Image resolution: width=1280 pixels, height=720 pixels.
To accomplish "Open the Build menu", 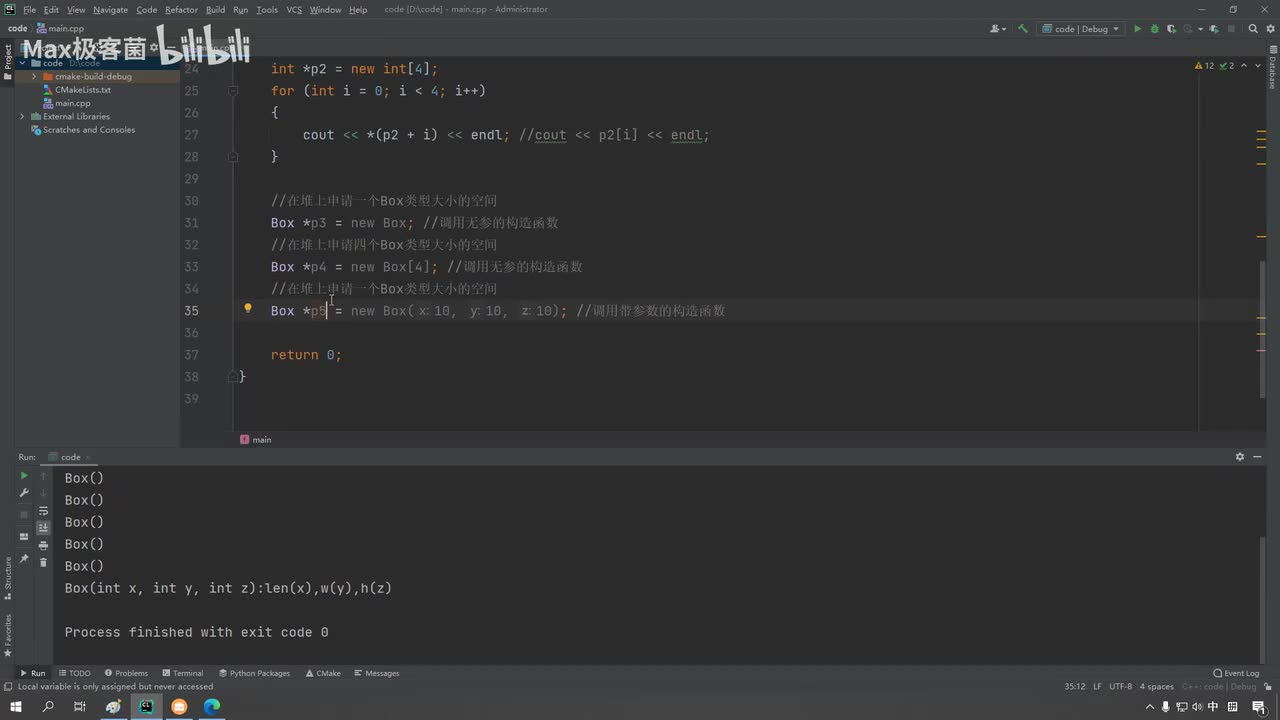I will [215, 10].
